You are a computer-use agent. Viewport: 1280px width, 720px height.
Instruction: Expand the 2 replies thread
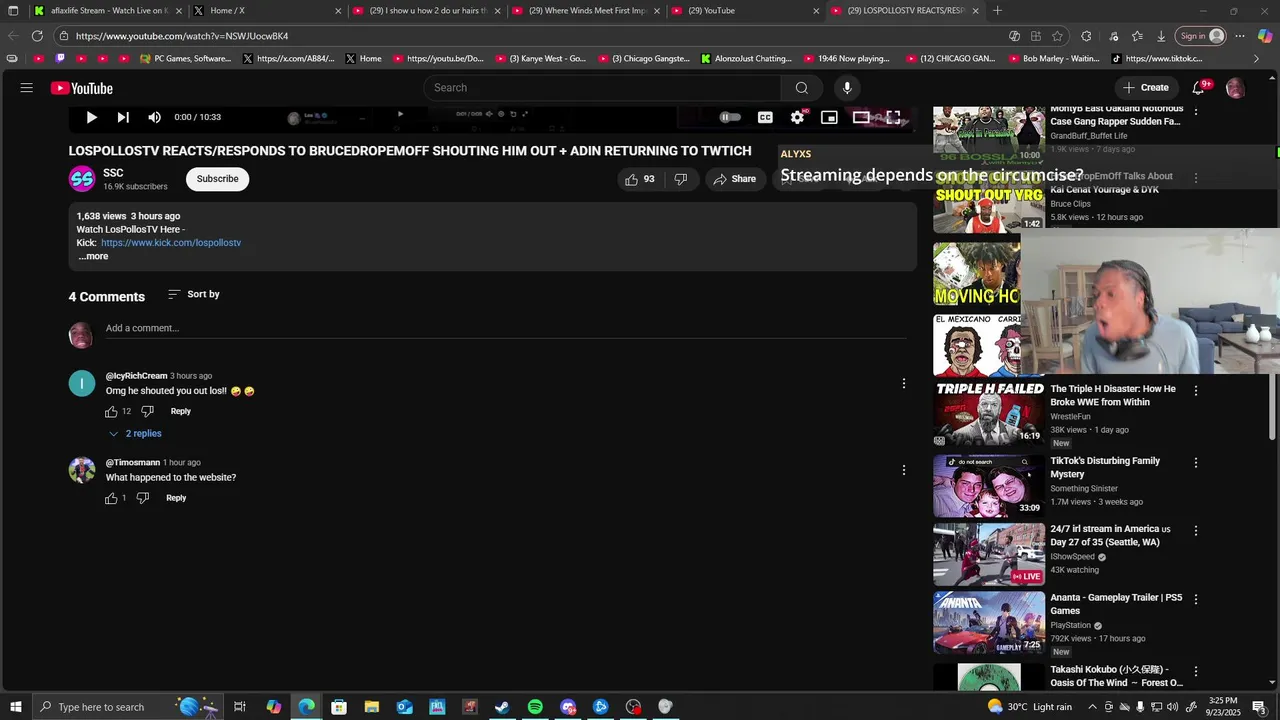[x=135, y=434]
